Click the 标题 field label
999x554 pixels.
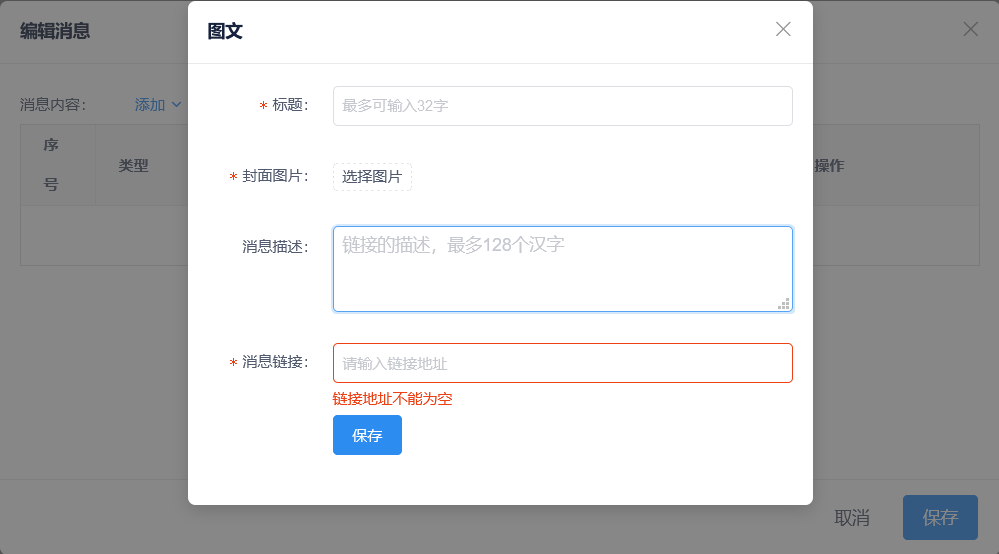(287, 105)
